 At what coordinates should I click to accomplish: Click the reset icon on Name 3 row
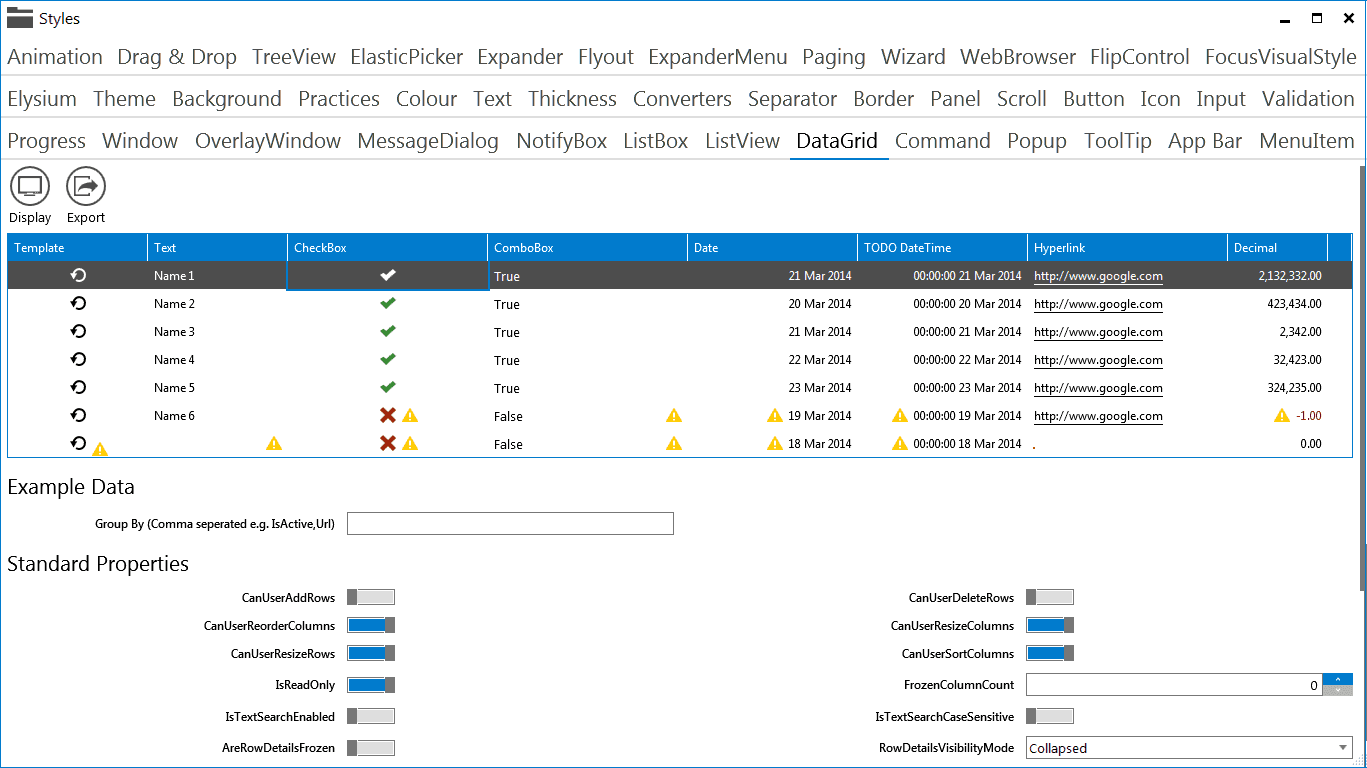pyautogui.click(x=79, y=331)
